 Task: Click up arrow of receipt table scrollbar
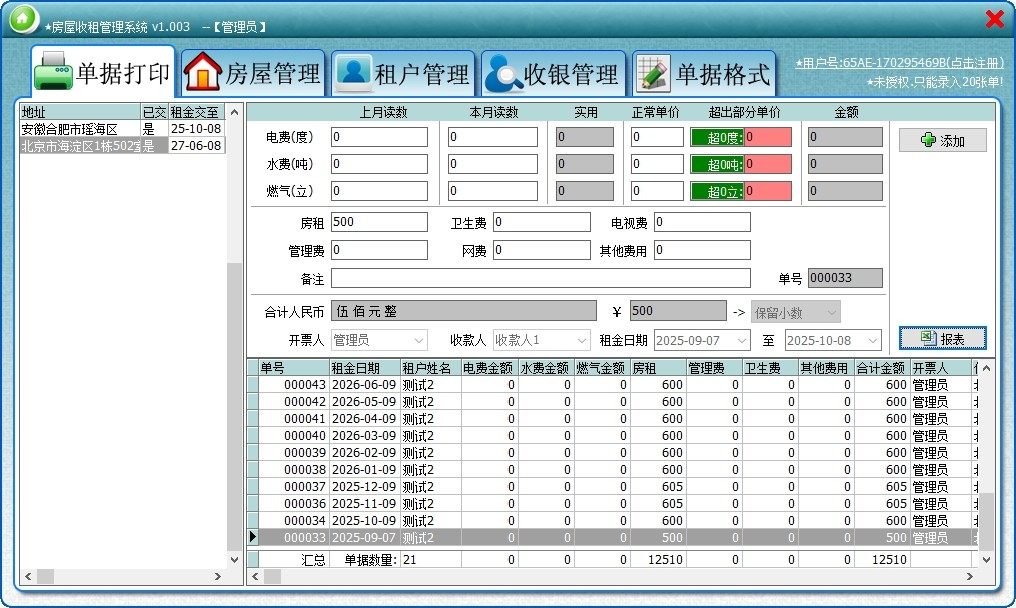point(986,368)
